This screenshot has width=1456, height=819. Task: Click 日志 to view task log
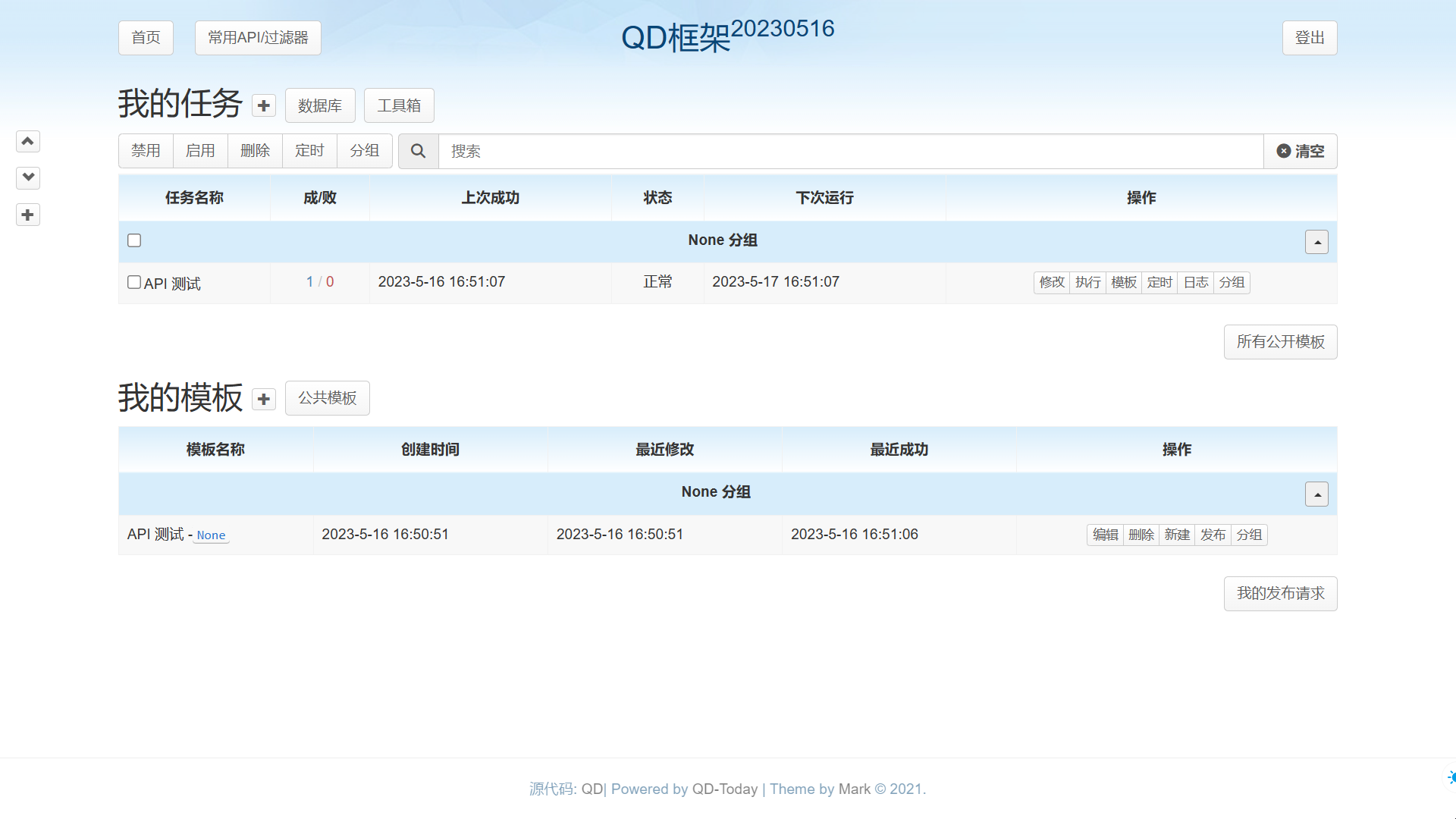(x=1195, y=282)
